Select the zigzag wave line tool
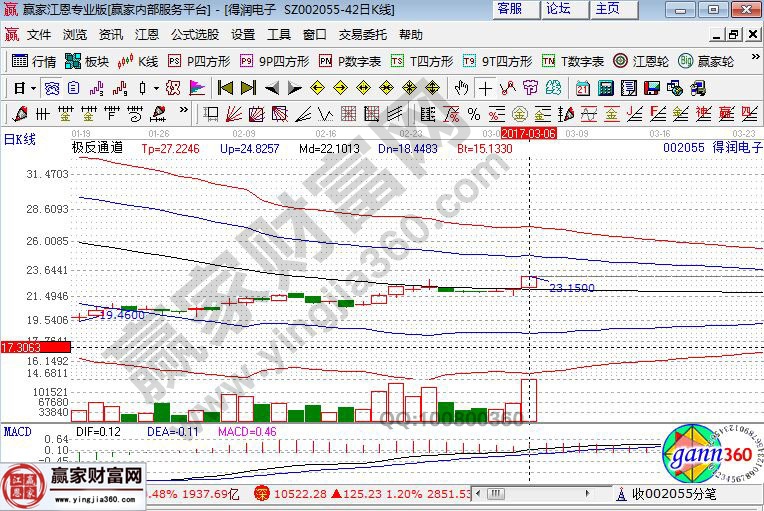This screenshot has width=764, height=511. [325, 114]
